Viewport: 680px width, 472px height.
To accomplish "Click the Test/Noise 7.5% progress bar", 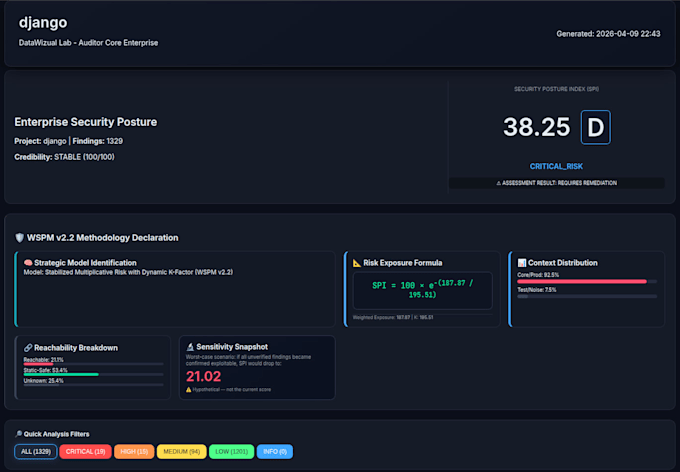I will (587, 296).
